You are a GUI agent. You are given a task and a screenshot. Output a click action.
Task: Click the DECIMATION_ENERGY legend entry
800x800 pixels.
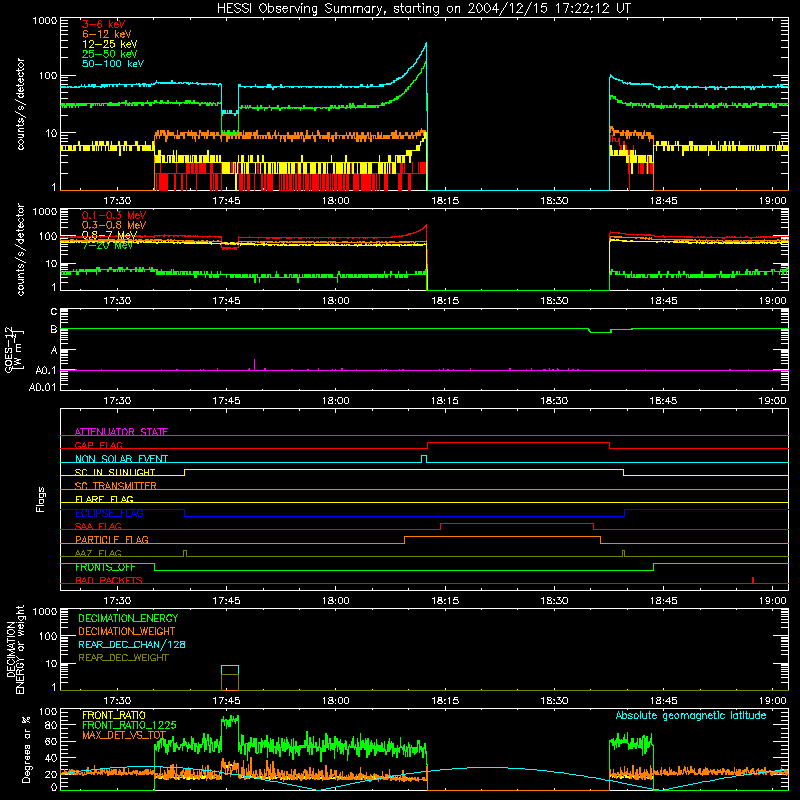[x=128, y=618]
